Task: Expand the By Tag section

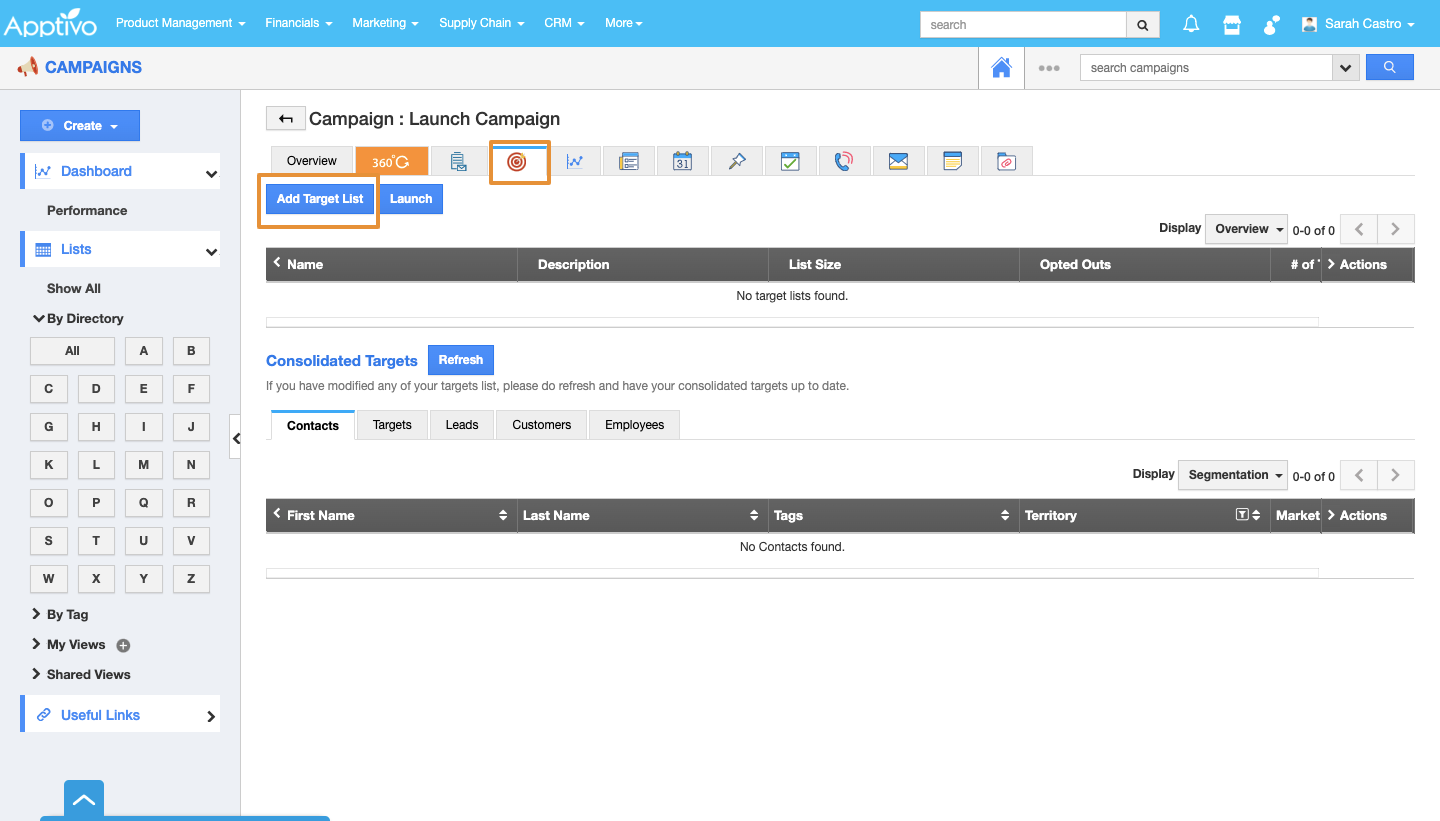Action: 67,614
